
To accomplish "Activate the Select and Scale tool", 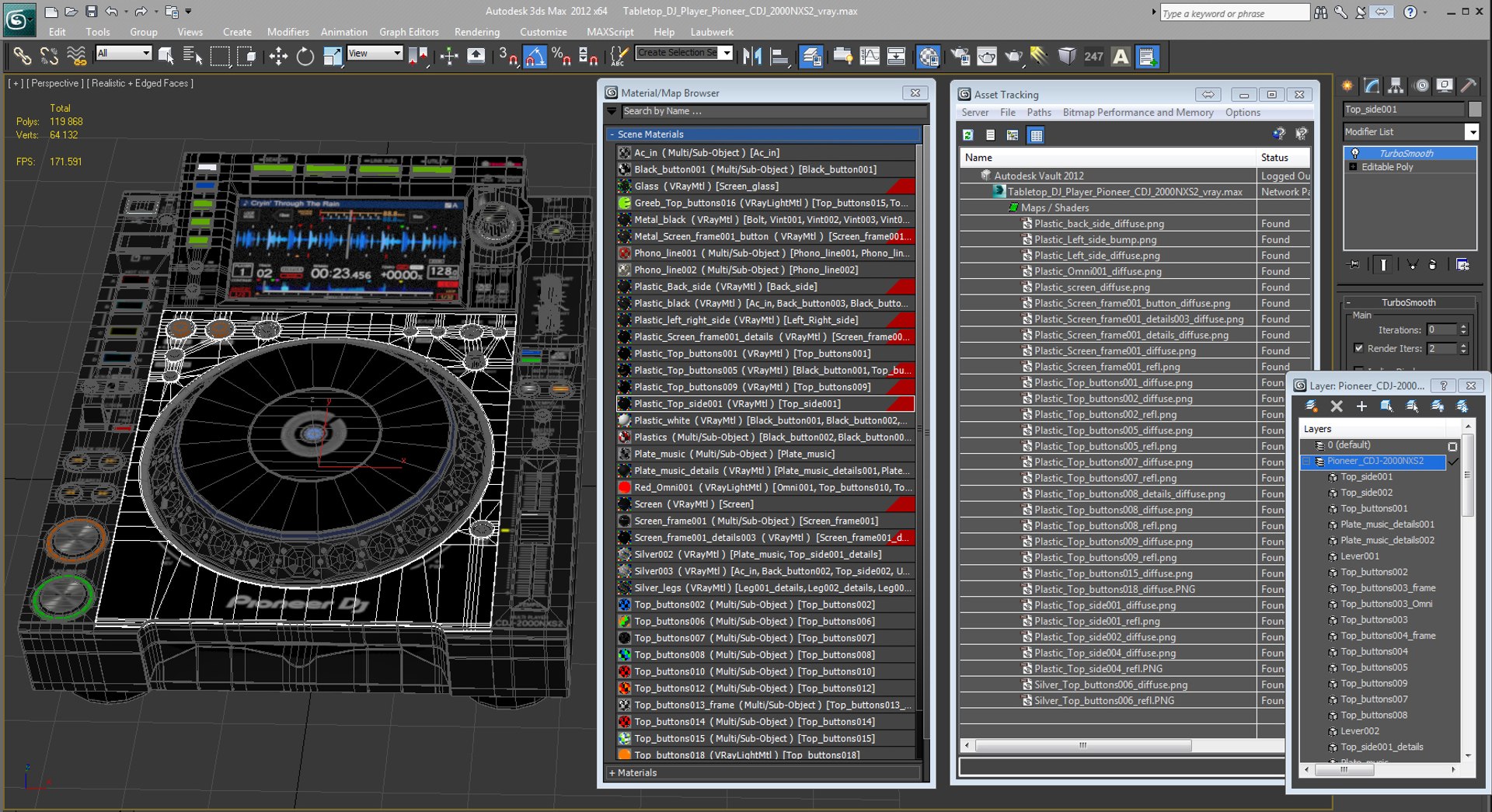I will tap(333, 56).
